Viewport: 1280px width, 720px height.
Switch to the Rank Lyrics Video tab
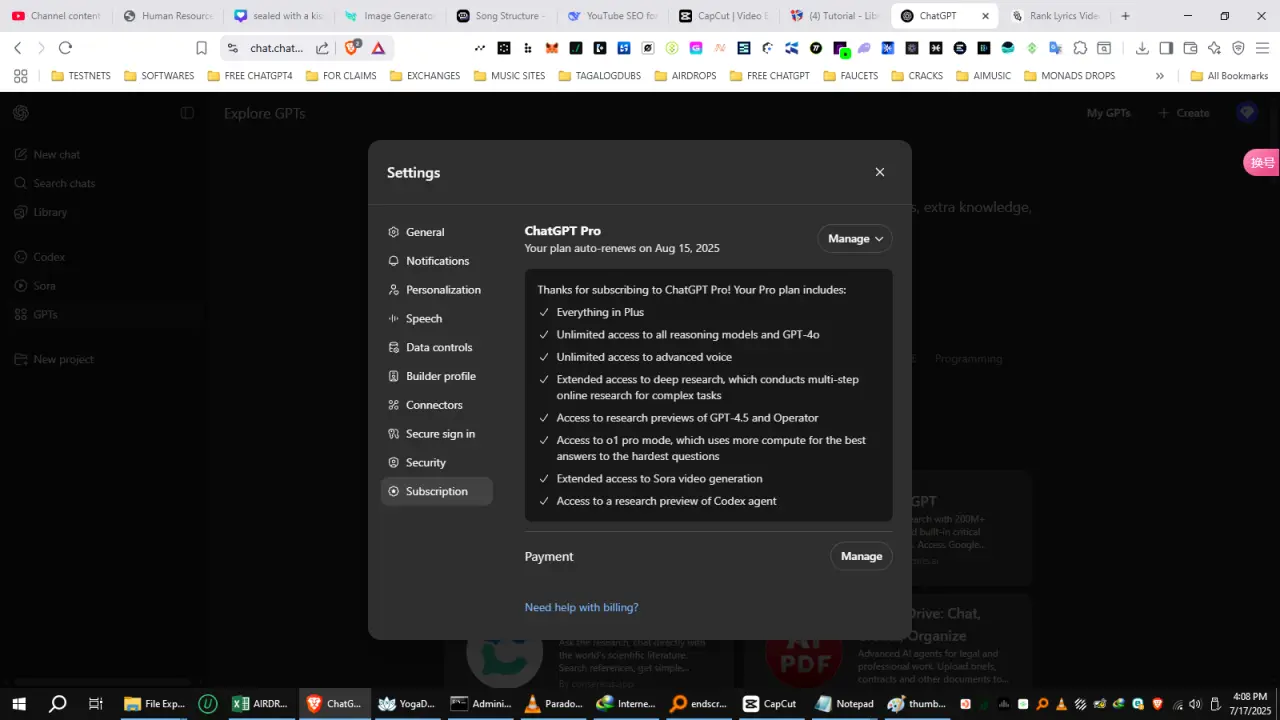1056,16
